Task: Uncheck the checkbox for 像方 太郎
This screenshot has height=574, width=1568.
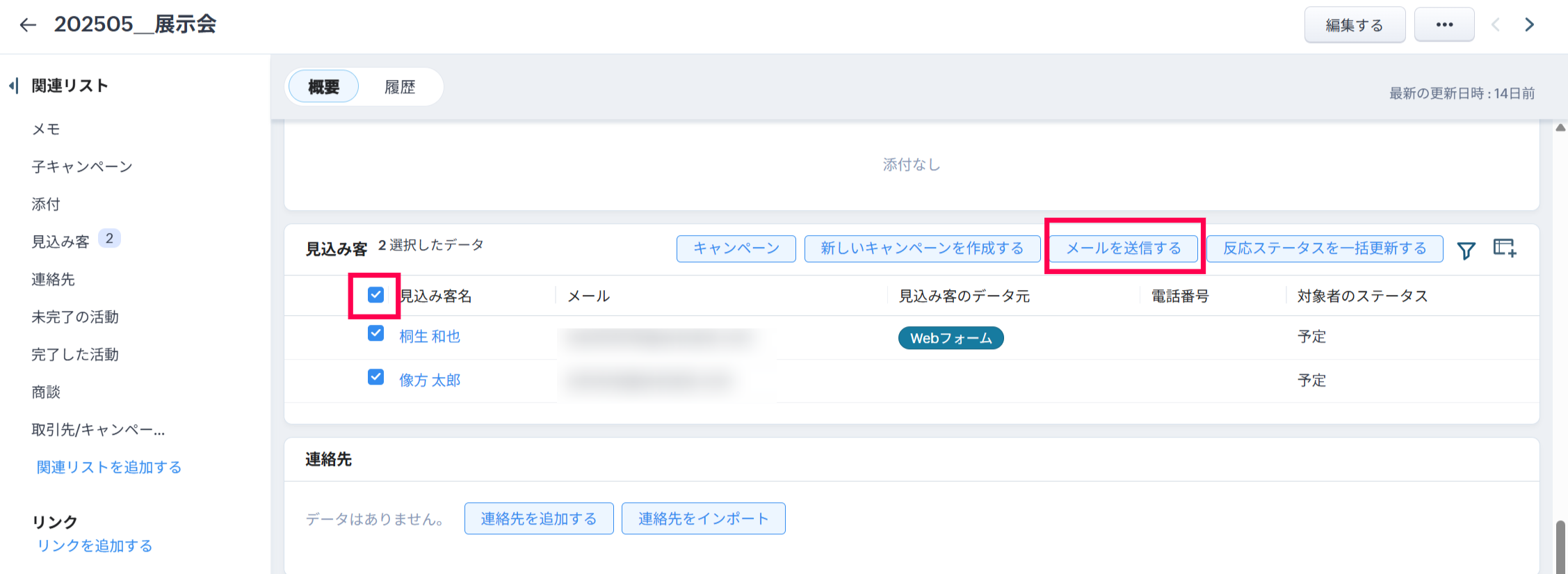Action: 375,377
